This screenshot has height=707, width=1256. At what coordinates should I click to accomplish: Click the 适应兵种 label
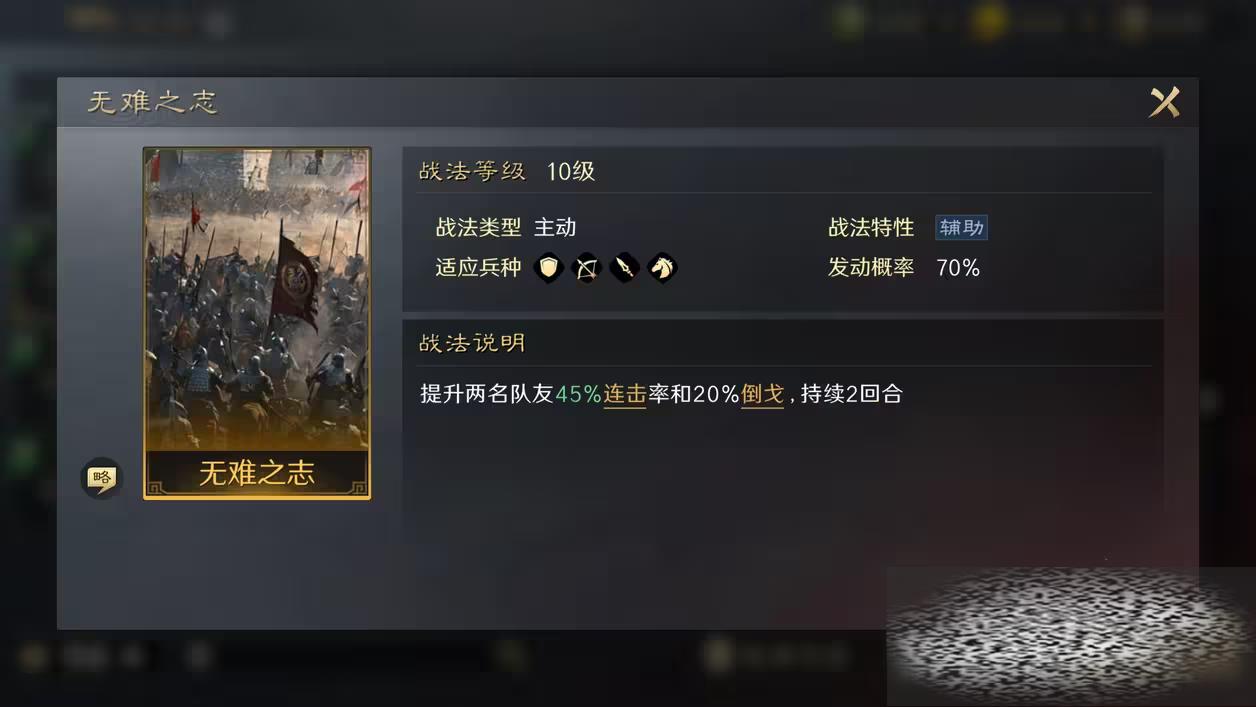click(478, 268)
